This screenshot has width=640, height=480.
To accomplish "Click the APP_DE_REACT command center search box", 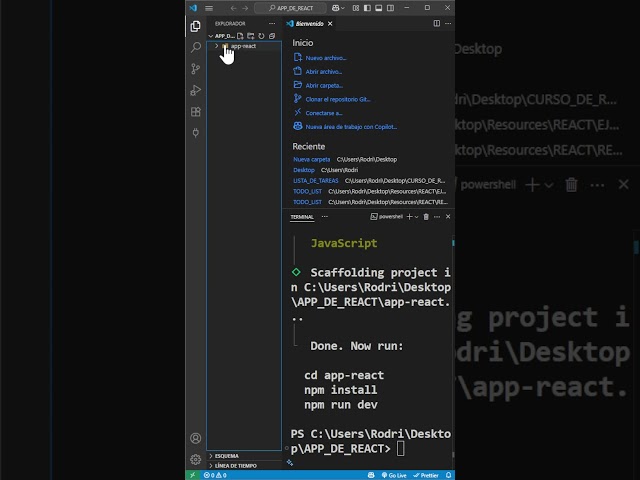I will click(290, 8).
